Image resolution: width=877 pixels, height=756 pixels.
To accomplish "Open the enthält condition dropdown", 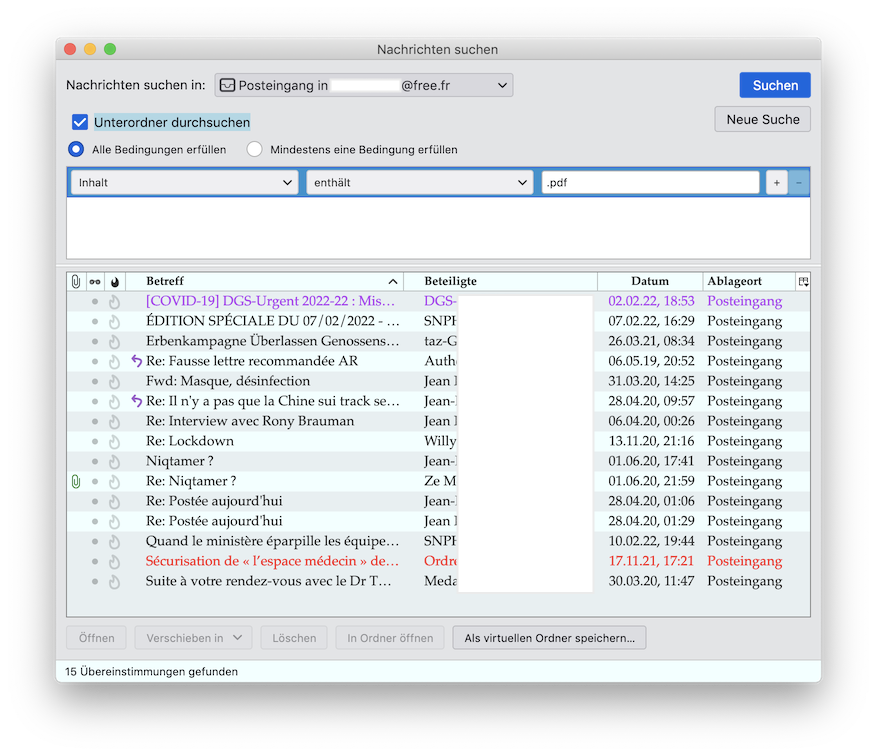I will (x=419, y=182).
